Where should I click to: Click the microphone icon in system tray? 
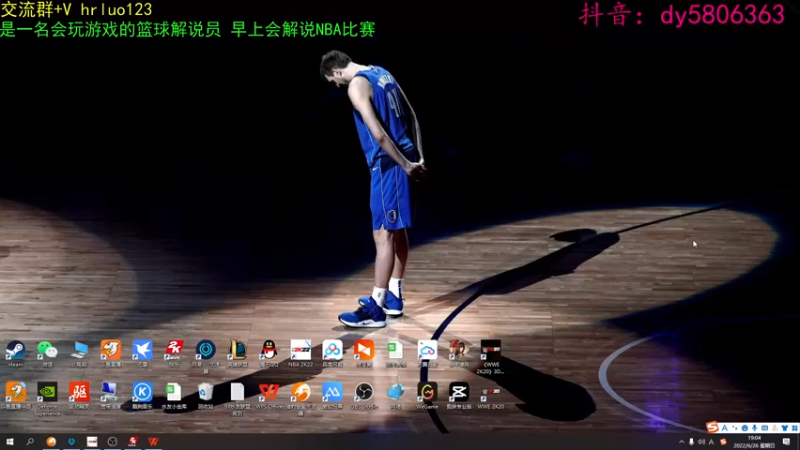tap(691, 442)
